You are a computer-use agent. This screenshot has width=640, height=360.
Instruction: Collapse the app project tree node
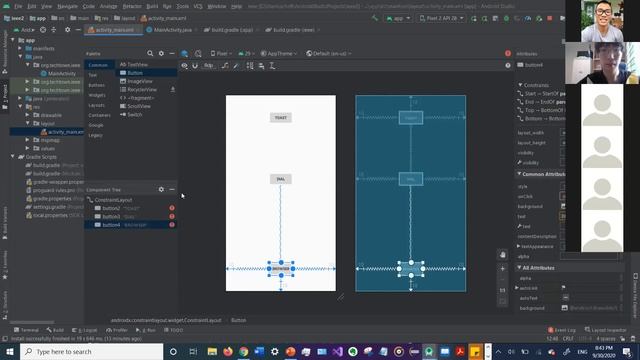(x=13, y=40)
